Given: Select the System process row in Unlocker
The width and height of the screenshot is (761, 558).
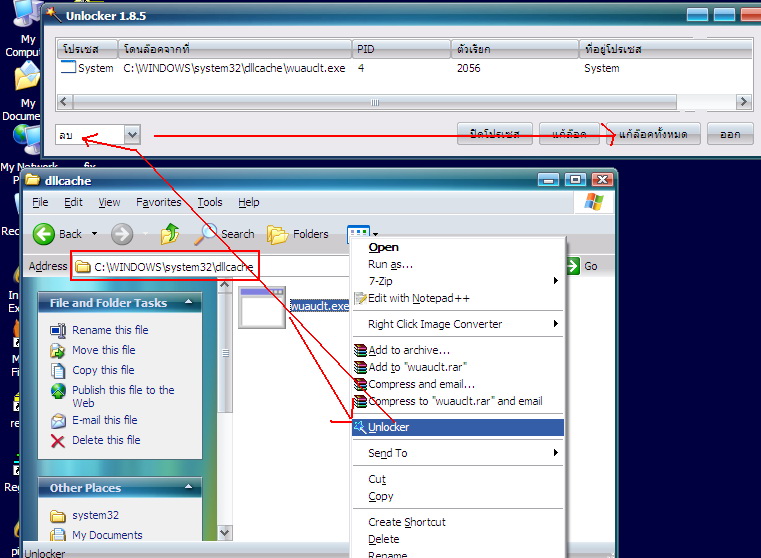Looking at the screenshot, I should (x=404, y=68).
